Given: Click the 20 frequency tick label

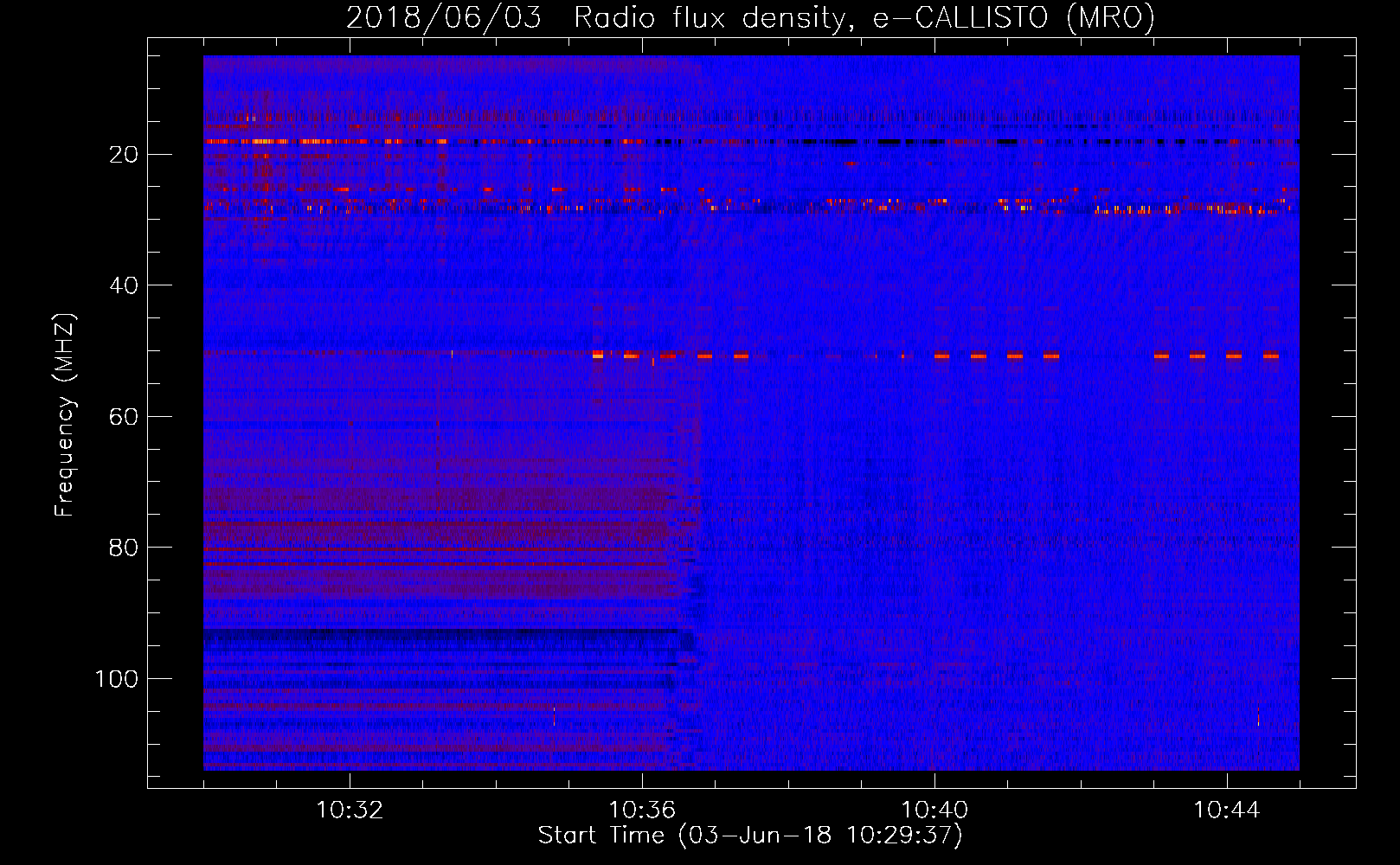Looking at the screenshot, I should tap(125, 155).
